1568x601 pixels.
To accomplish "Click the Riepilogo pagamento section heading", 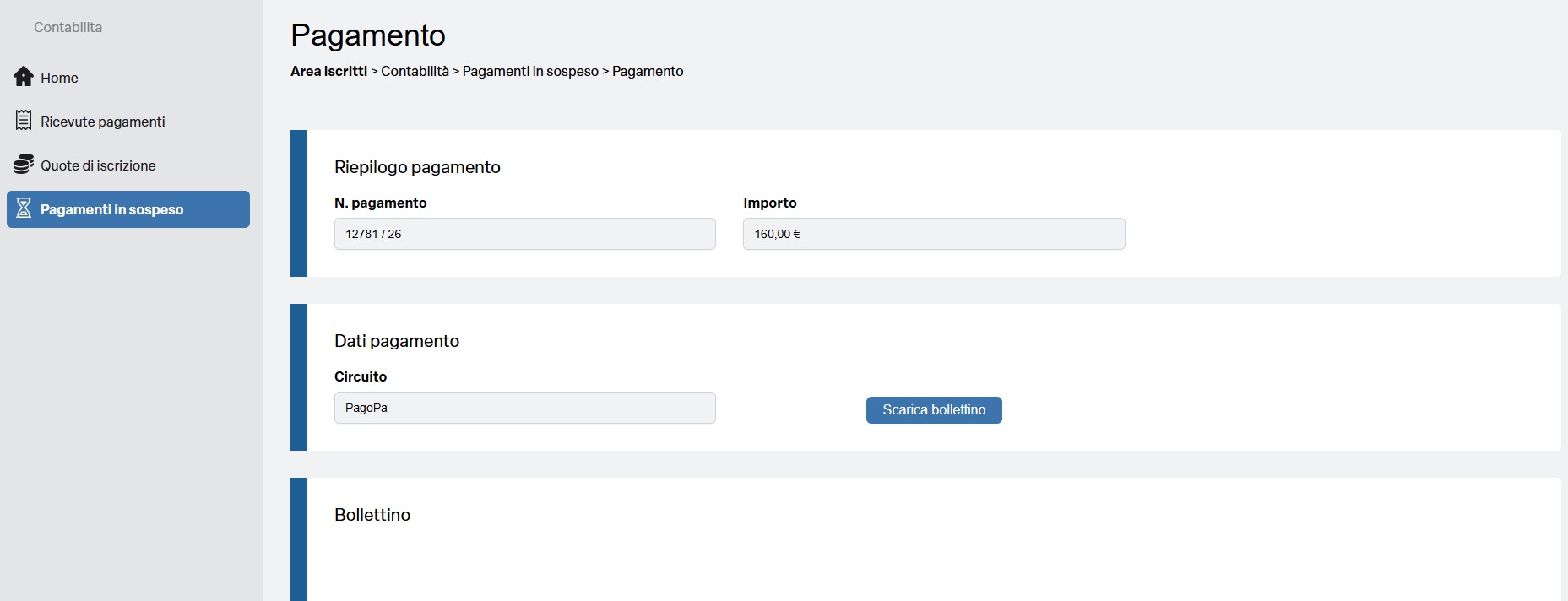I will pyautogui.click(x=417, y=167).
